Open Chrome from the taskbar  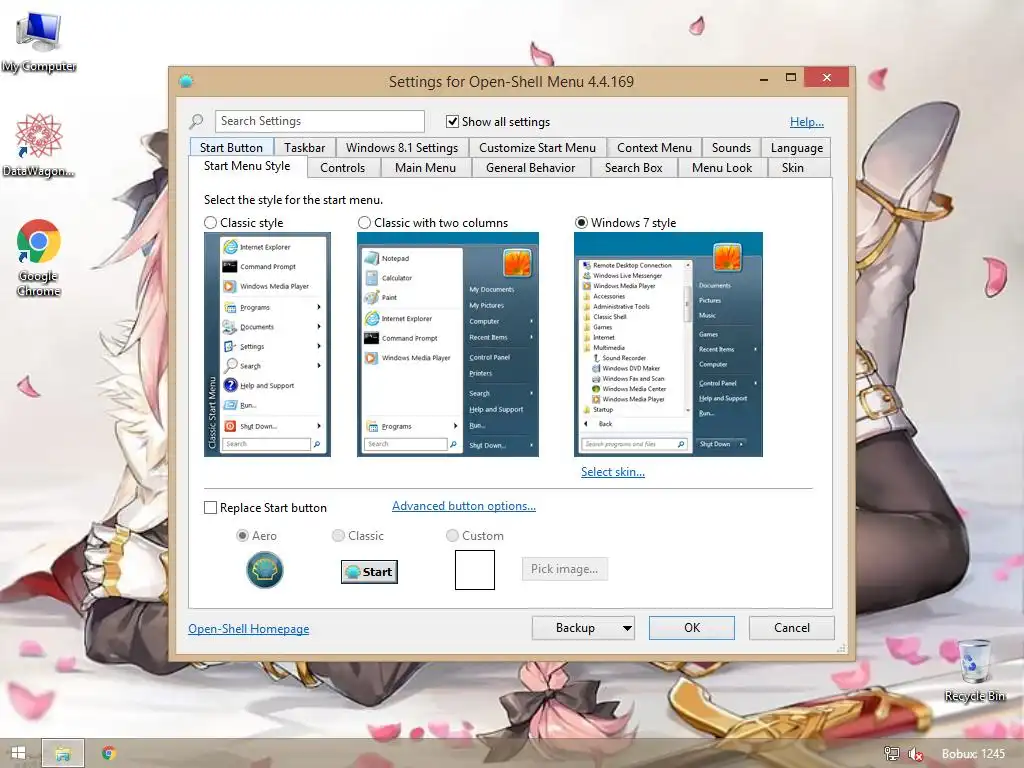[109, 753]
